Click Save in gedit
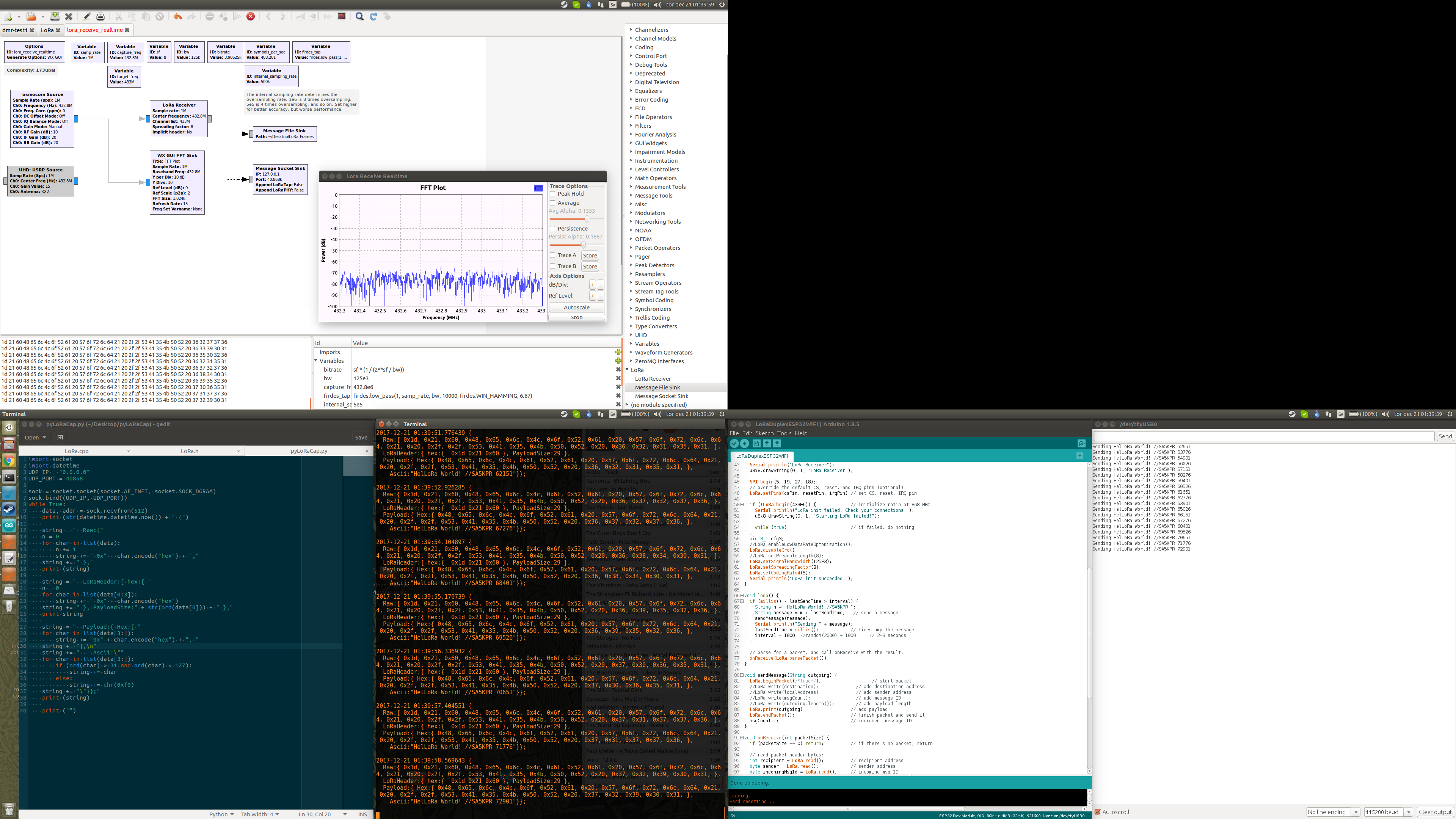The image size is (1456, 819). pyautogui.click(x=361, y=438)
